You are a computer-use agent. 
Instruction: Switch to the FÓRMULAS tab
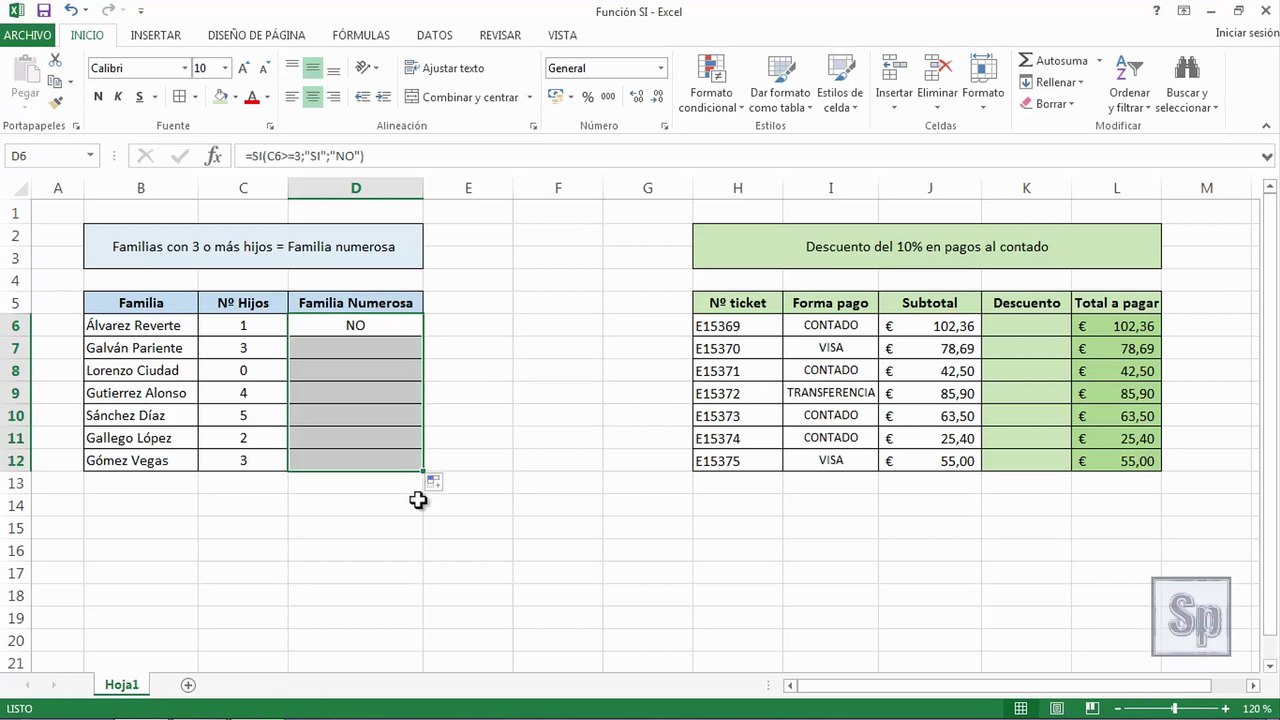[x=361, y=35]
